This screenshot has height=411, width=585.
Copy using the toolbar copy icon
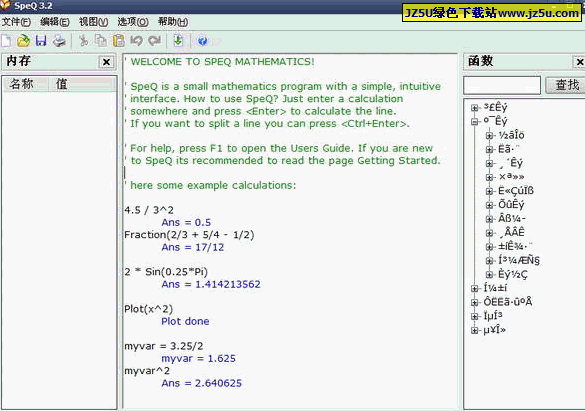(101, 41)
